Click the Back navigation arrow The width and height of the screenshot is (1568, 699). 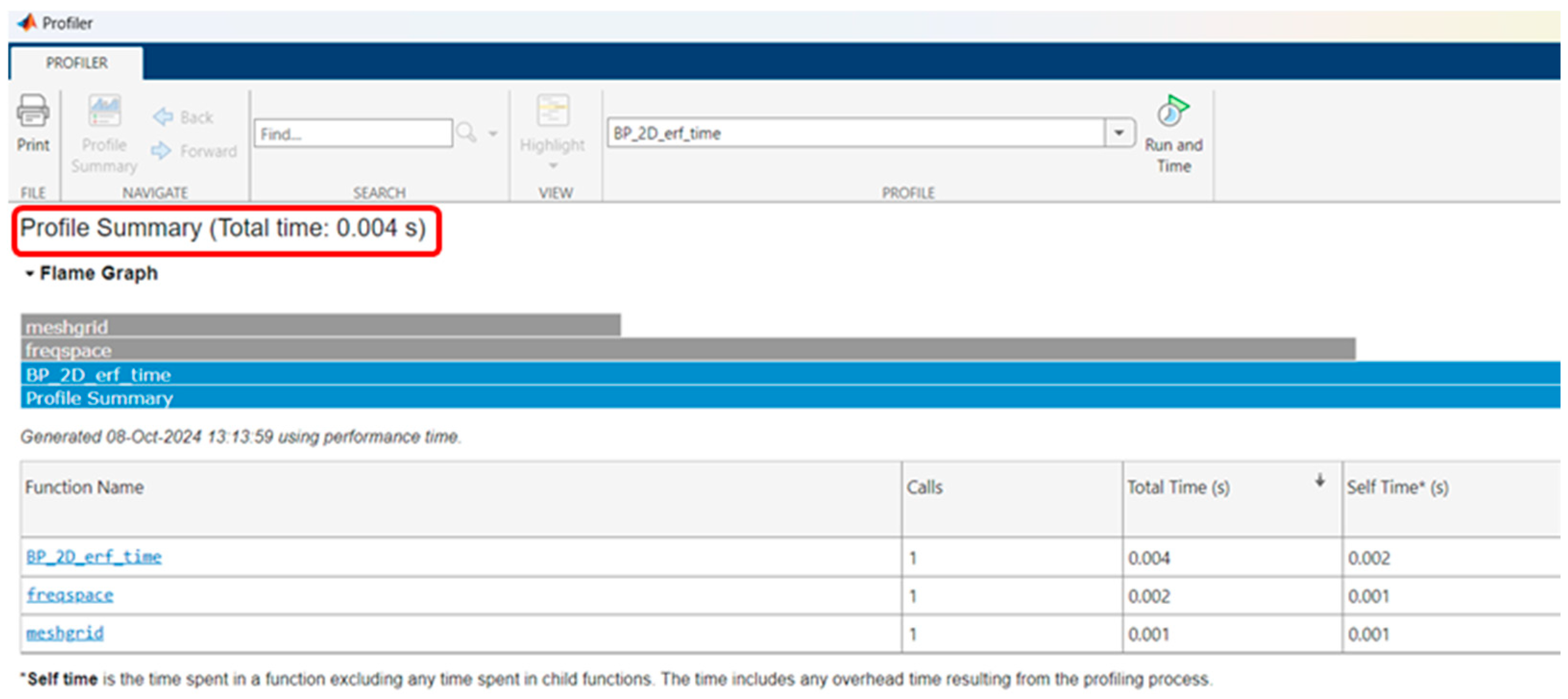pyautogui.click(x=163, y=116)
